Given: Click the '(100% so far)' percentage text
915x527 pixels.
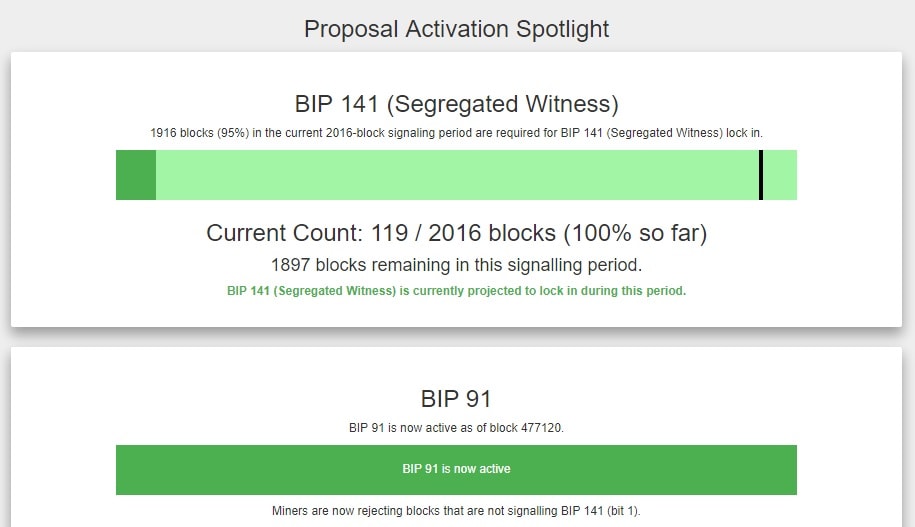Looking at the screenshot, I should pos(634,233).
